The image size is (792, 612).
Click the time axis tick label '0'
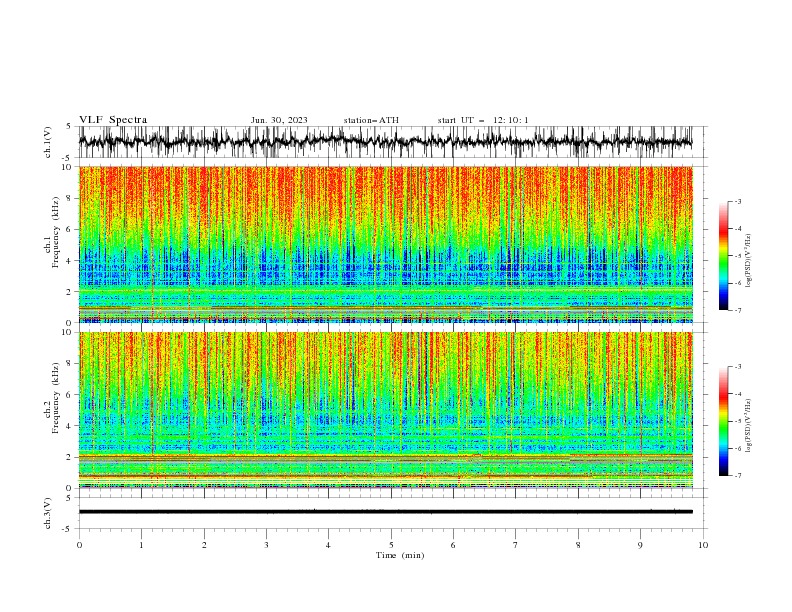79,545
